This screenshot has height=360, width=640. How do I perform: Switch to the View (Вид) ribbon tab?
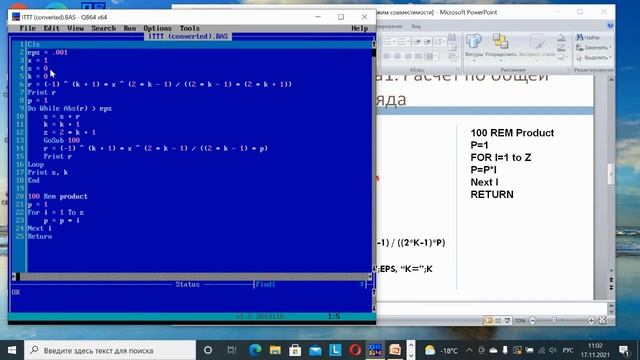[x=416, y=26]
